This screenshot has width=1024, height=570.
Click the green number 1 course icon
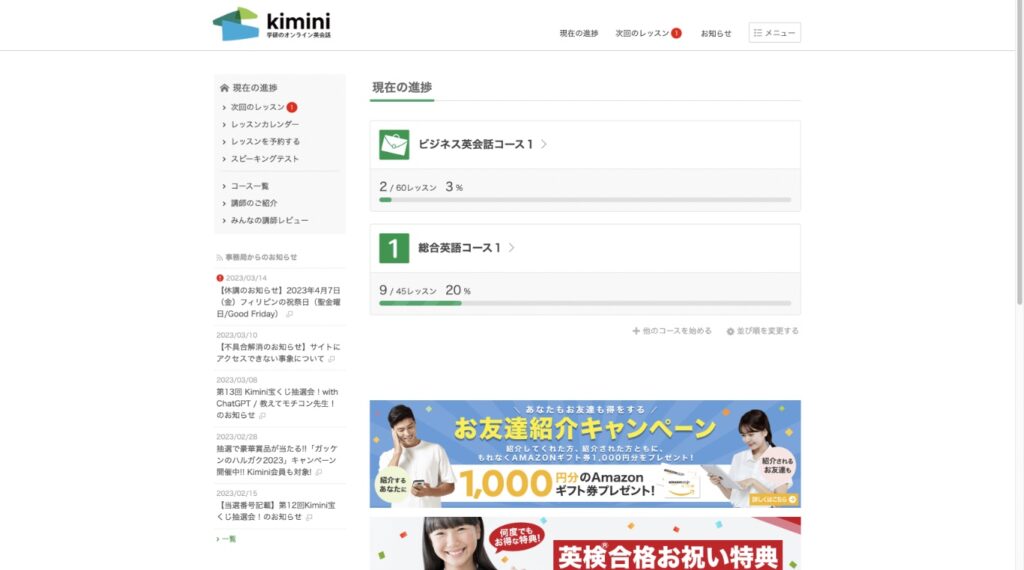(x=394, y=248)
